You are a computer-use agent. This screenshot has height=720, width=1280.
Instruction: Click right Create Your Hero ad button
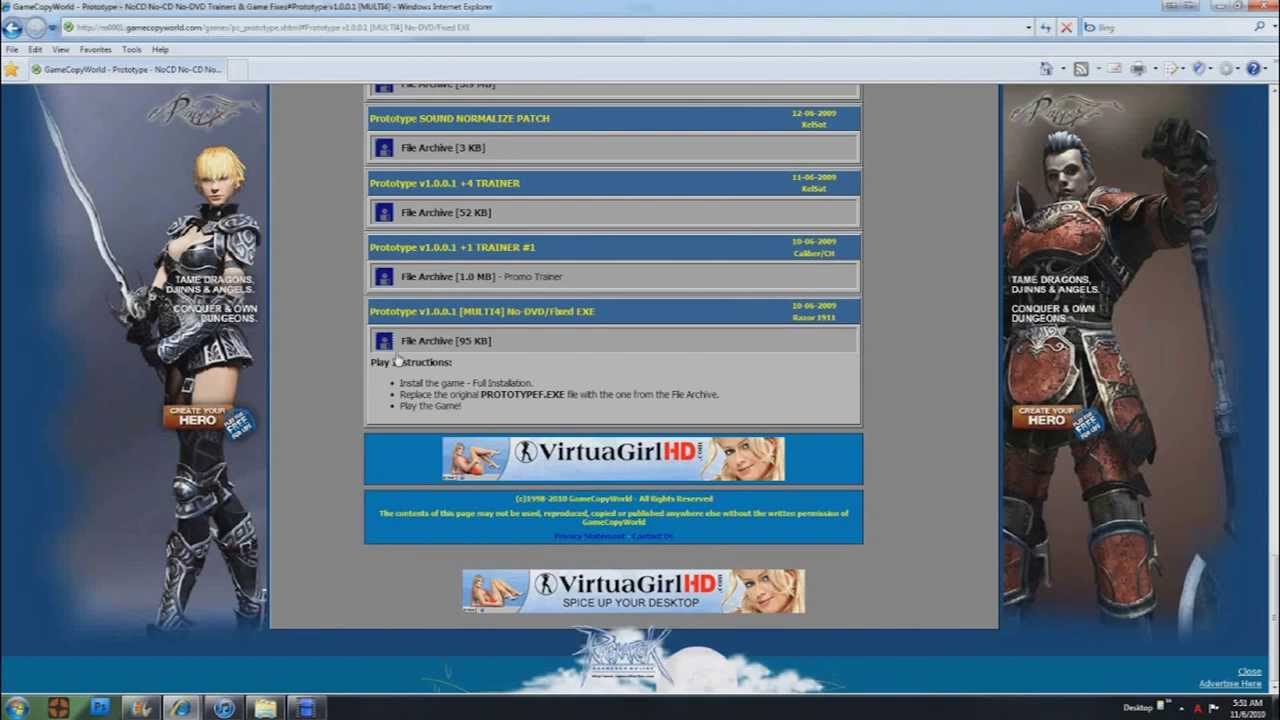tap(1046, 417)
